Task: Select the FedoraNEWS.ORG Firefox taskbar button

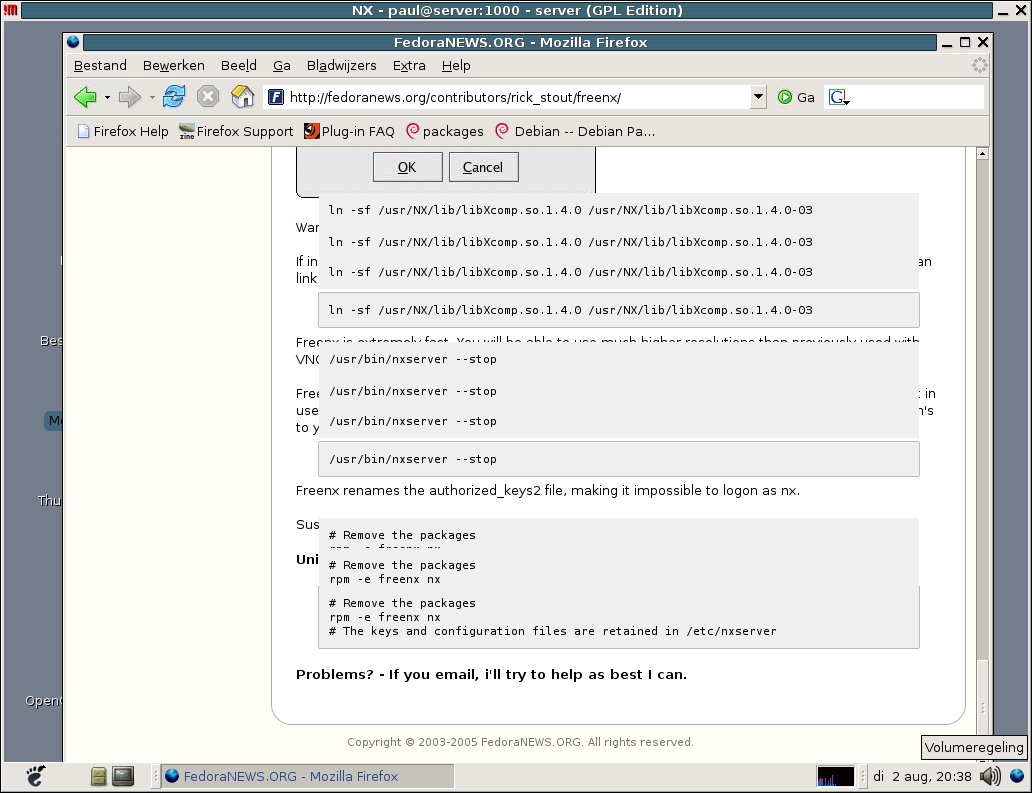Action: 307,777
